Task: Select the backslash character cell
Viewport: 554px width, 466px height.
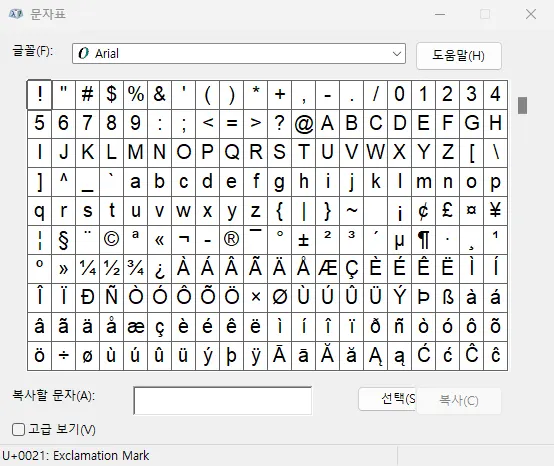Action: [495, 153]
